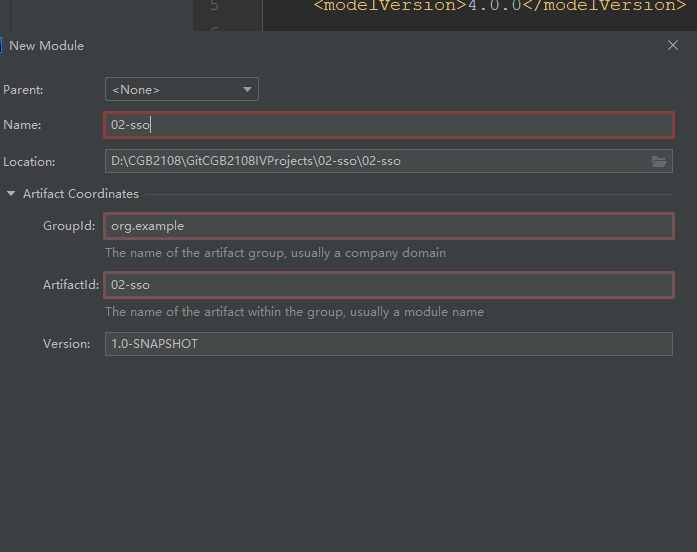
Task: Click the Location: label
Action: coord(29,162)
